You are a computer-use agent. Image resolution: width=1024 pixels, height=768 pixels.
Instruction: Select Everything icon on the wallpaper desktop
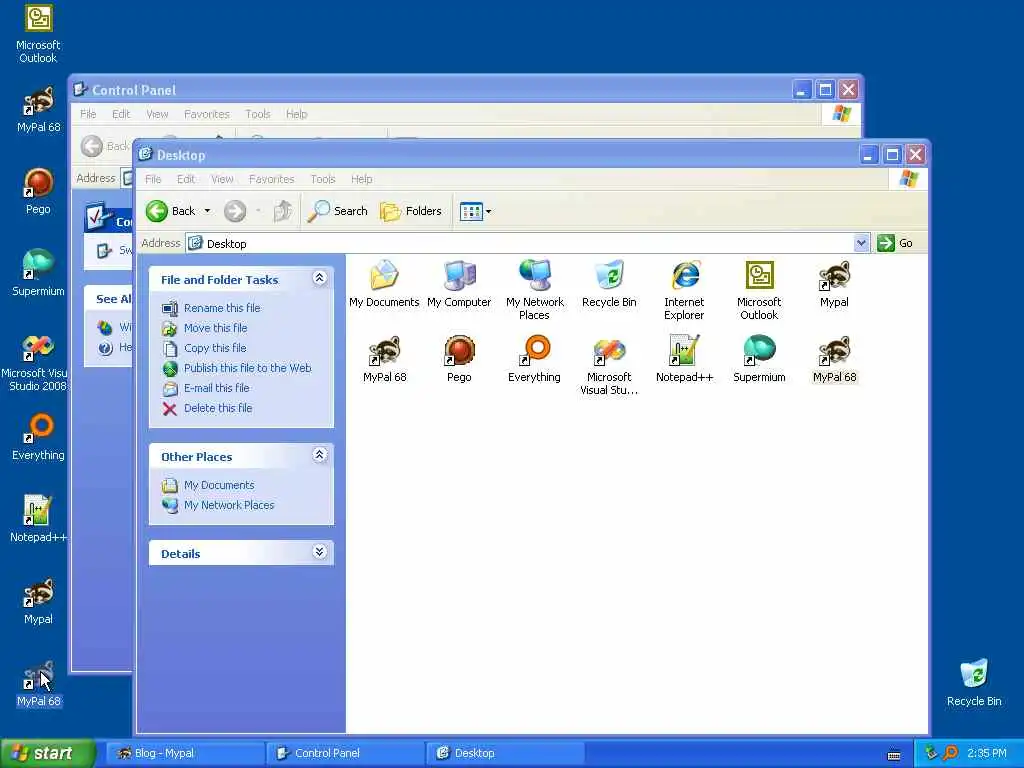click(x=38, y=437)
